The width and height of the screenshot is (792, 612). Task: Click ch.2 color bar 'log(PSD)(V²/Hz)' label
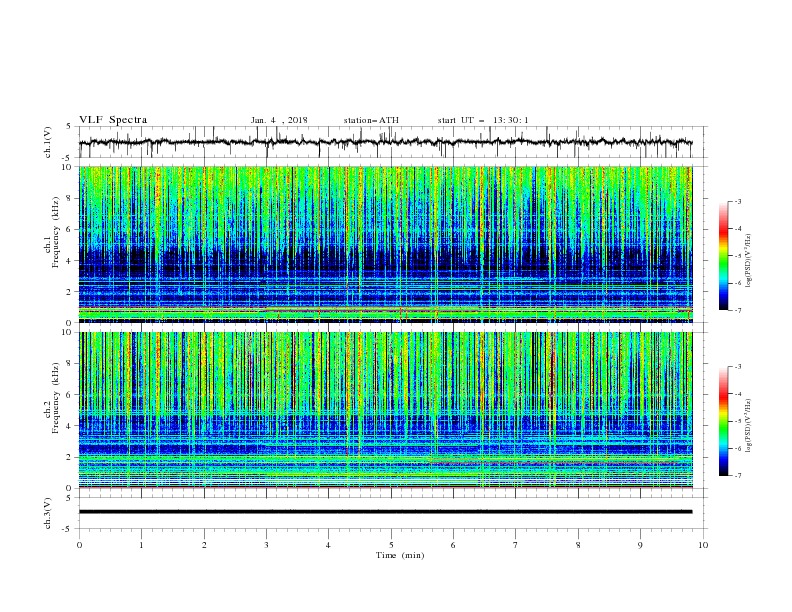(x=749, y=425)
